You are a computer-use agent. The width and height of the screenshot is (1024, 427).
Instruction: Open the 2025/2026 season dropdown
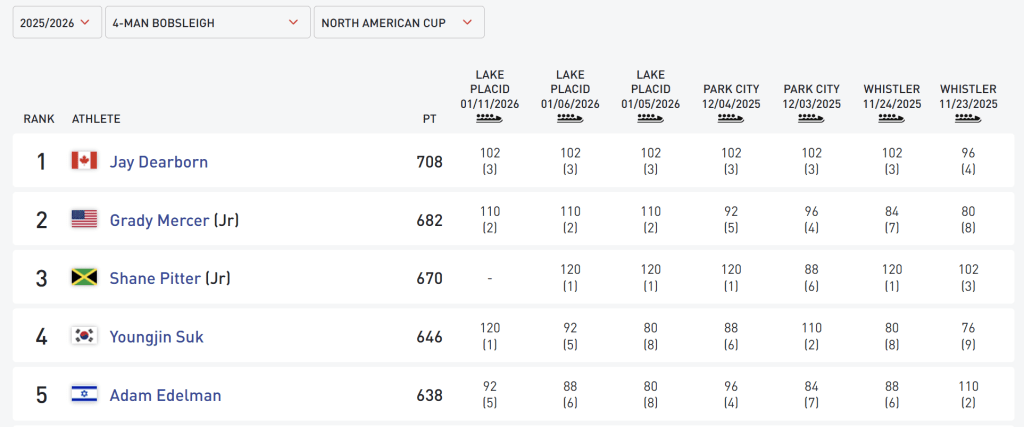56,22
